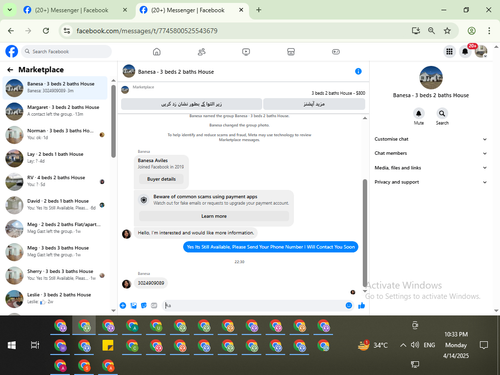
Task: Go back from Marketplace chat list
Action: point(10,70)
